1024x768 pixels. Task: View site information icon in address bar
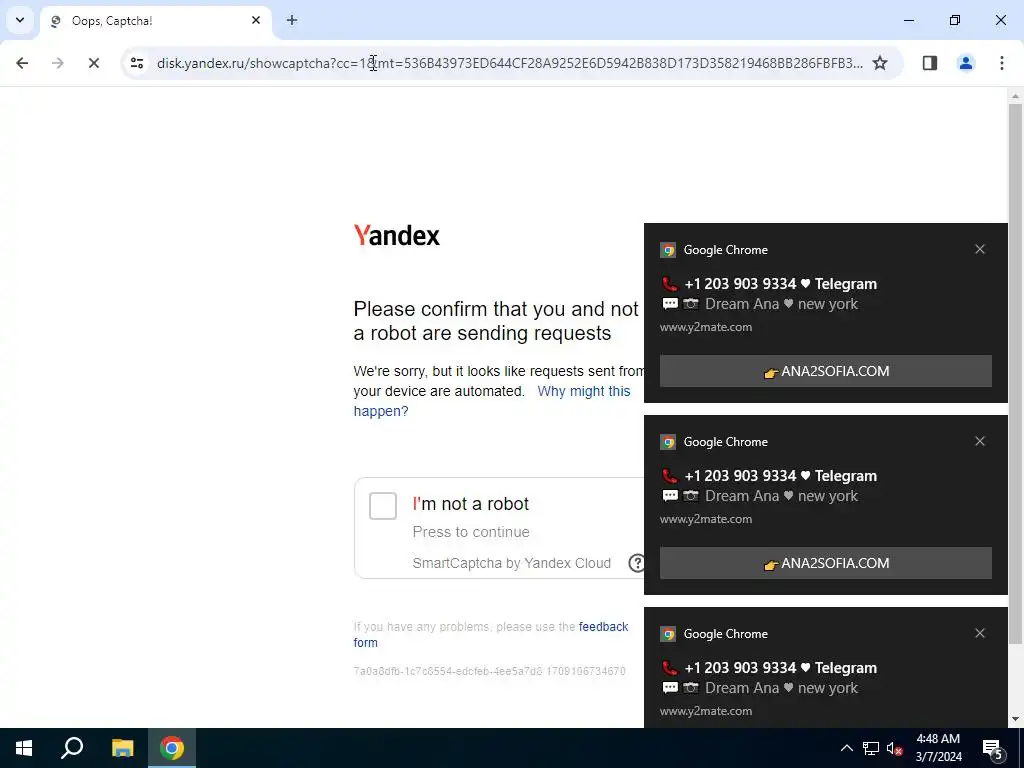point(136,63)
